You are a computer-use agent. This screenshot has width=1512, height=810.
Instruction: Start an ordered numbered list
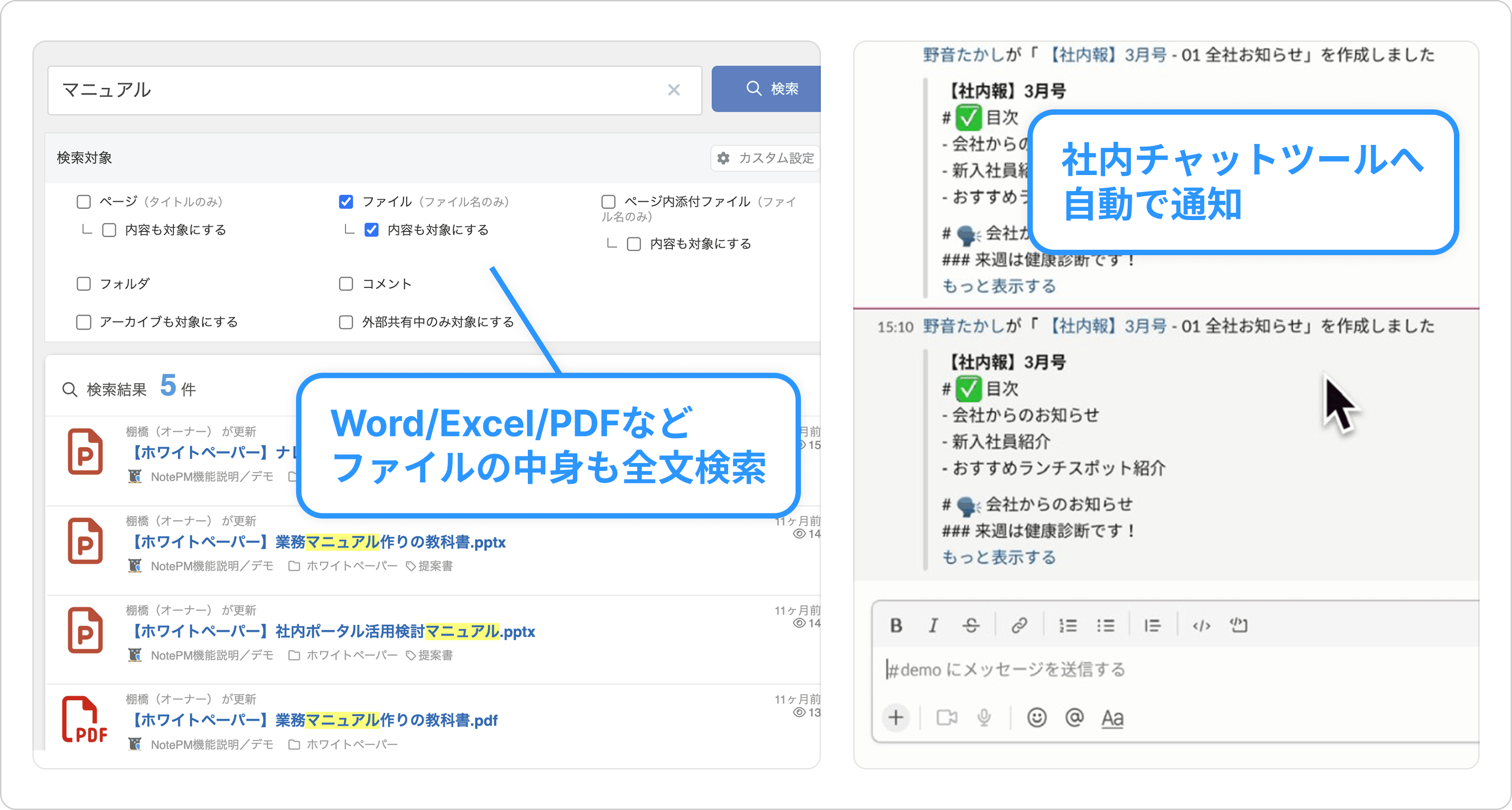point(1068,625)
